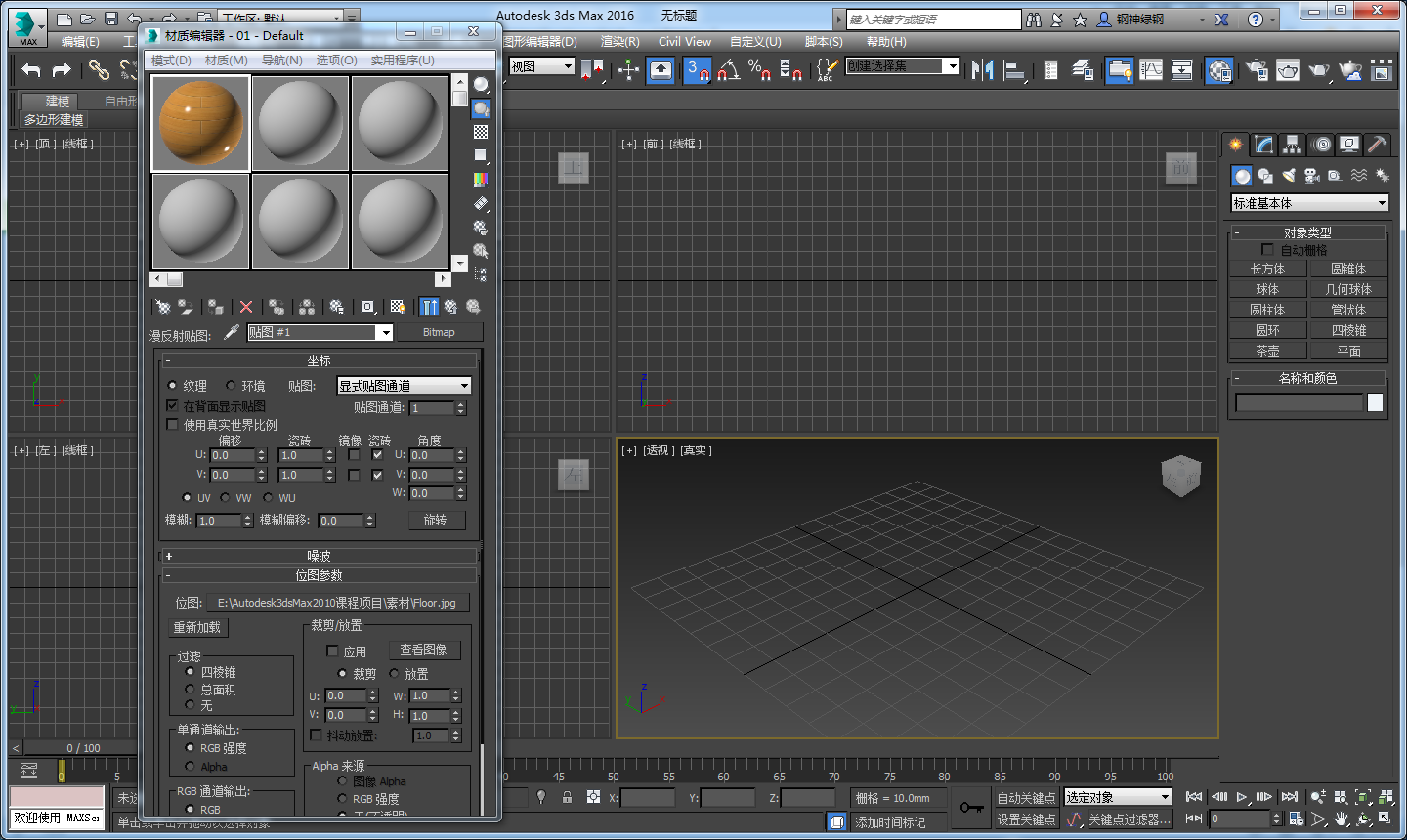Select Cameras category in Create panel

pos(1311,176)
